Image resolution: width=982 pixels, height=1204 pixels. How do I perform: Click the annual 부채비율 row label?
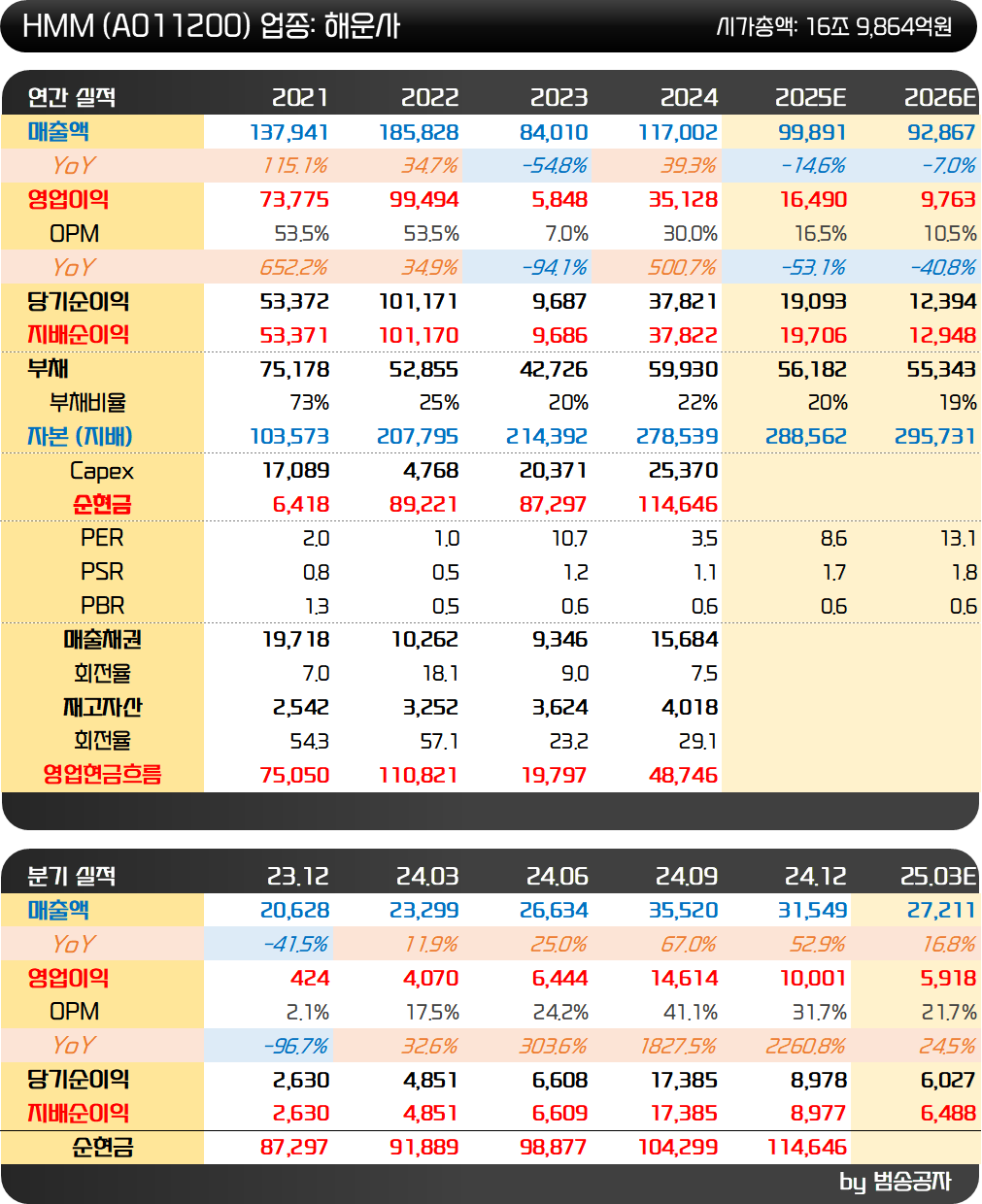point(88,403)
